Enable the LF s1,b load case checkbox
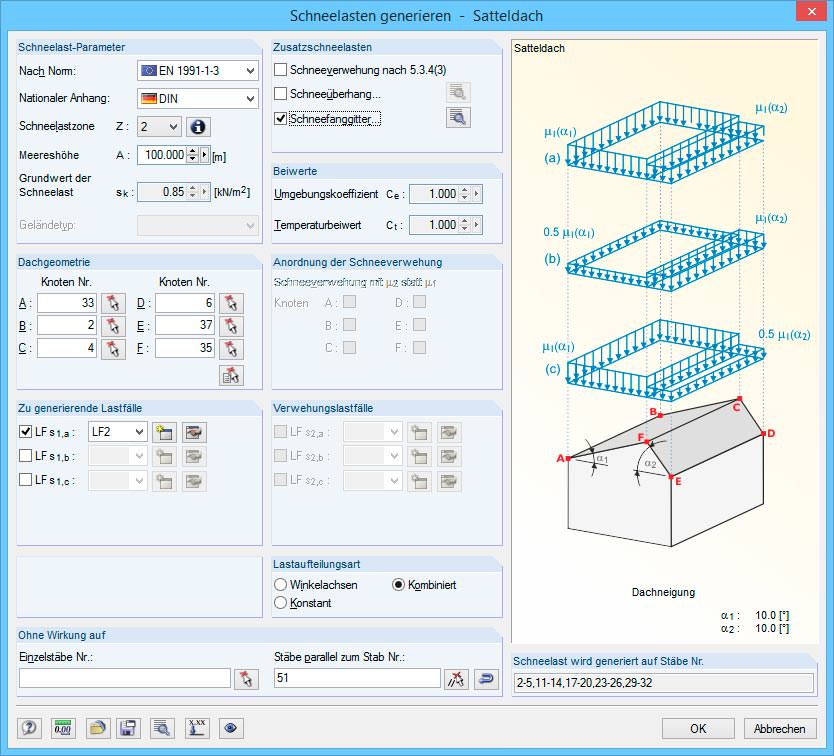The width and height of the screenshot is (834, 756). 25,455
